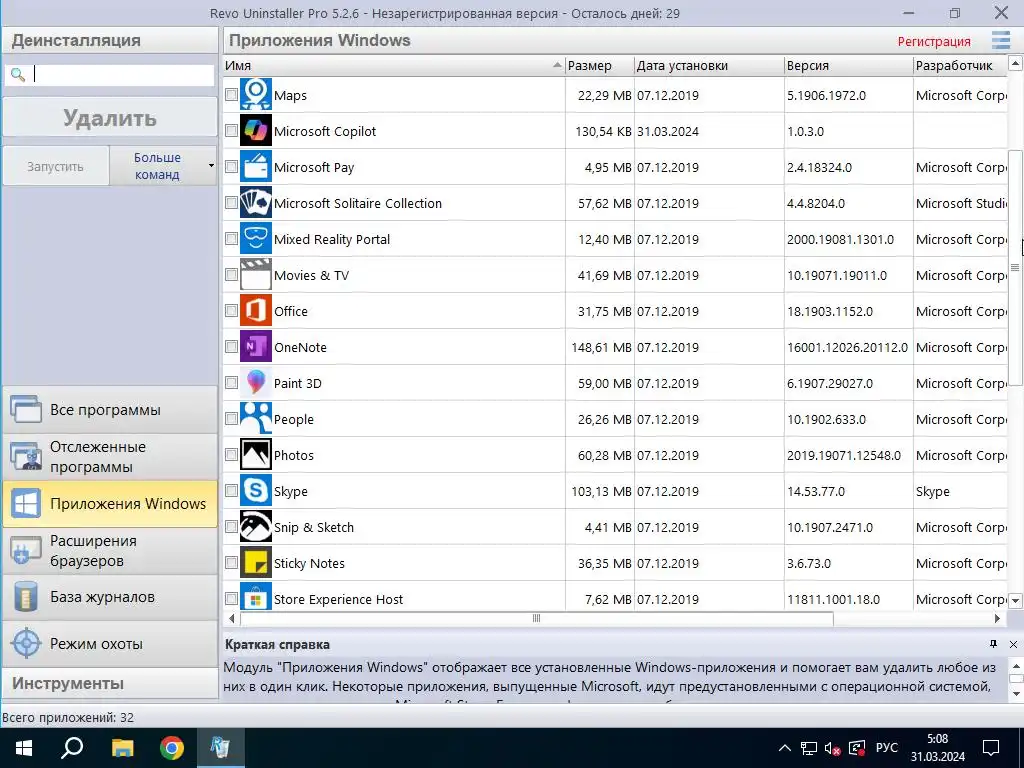
Task: Launch Google Chrome from the taskbar
Action: click(172, 748)
